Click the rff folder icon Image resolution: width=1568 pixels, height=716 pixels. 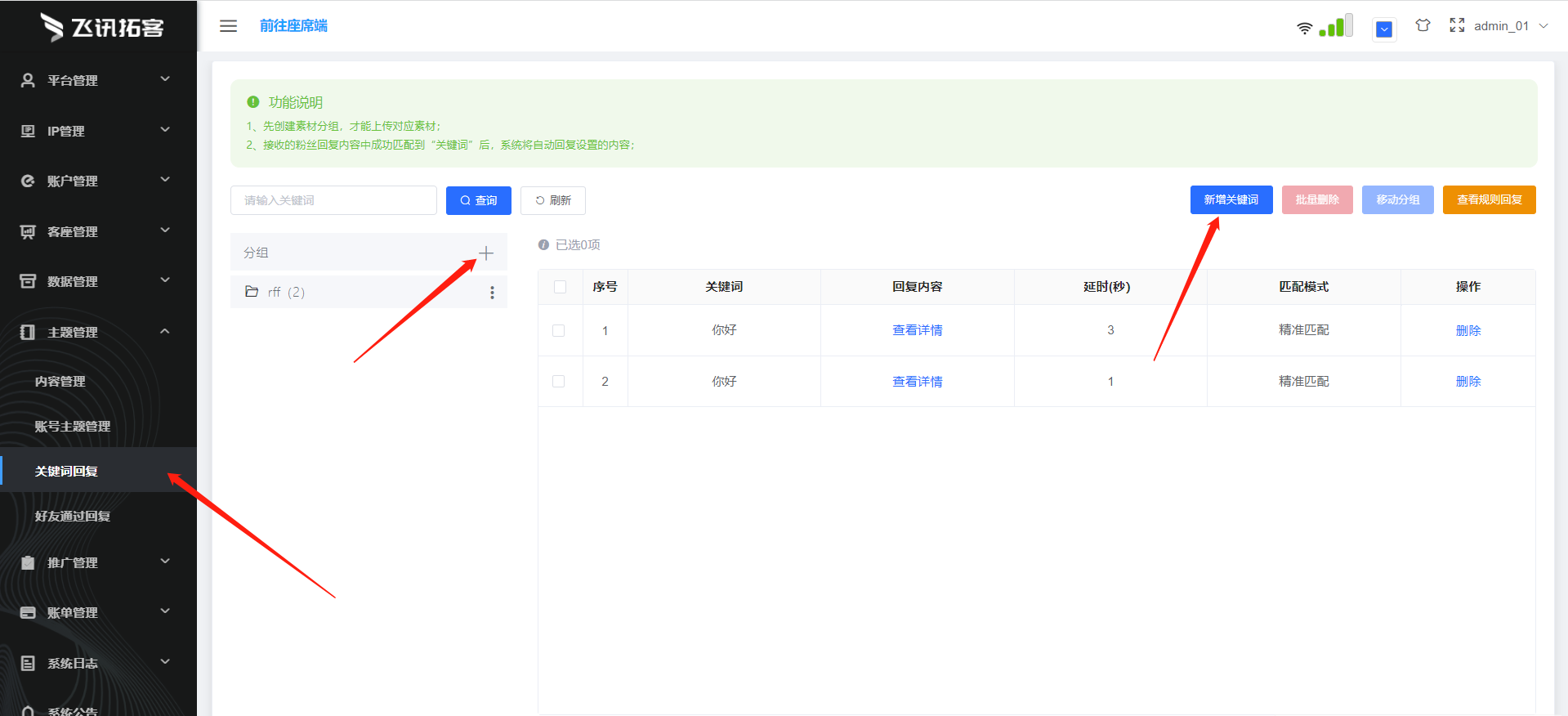252,291
